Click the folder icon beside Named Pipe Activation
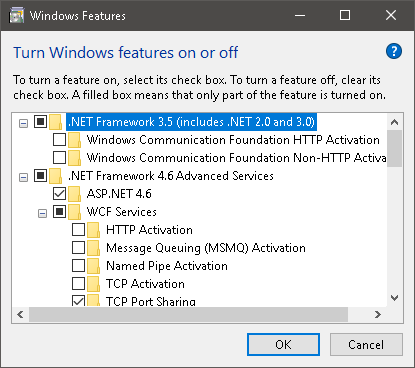Image resolution: width=415 pixels, height=368 pixels. click(x=94, y=266)
